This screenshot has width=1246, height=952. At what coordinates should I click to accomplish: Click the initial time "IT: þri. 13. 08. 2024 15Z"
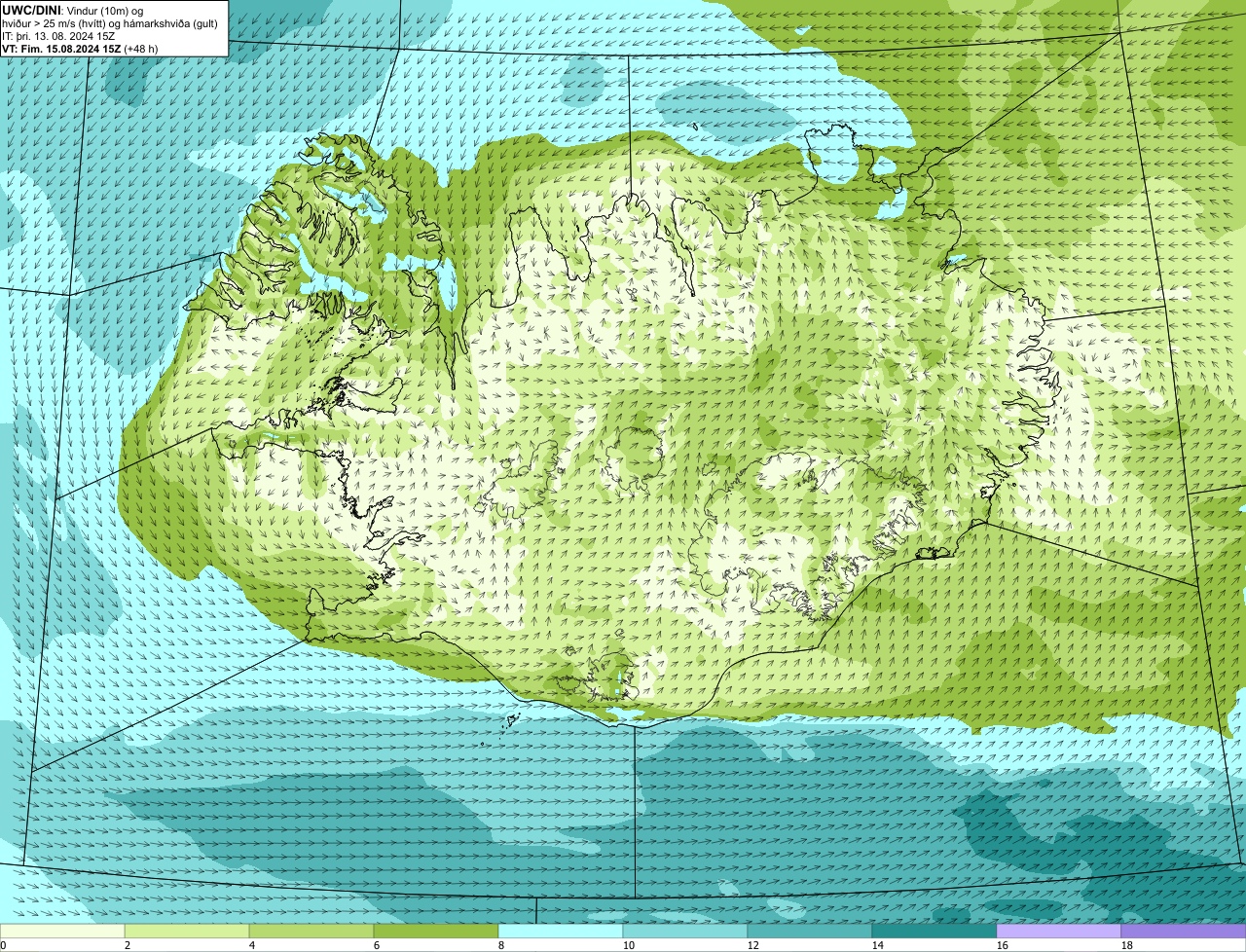pos(59,35)
